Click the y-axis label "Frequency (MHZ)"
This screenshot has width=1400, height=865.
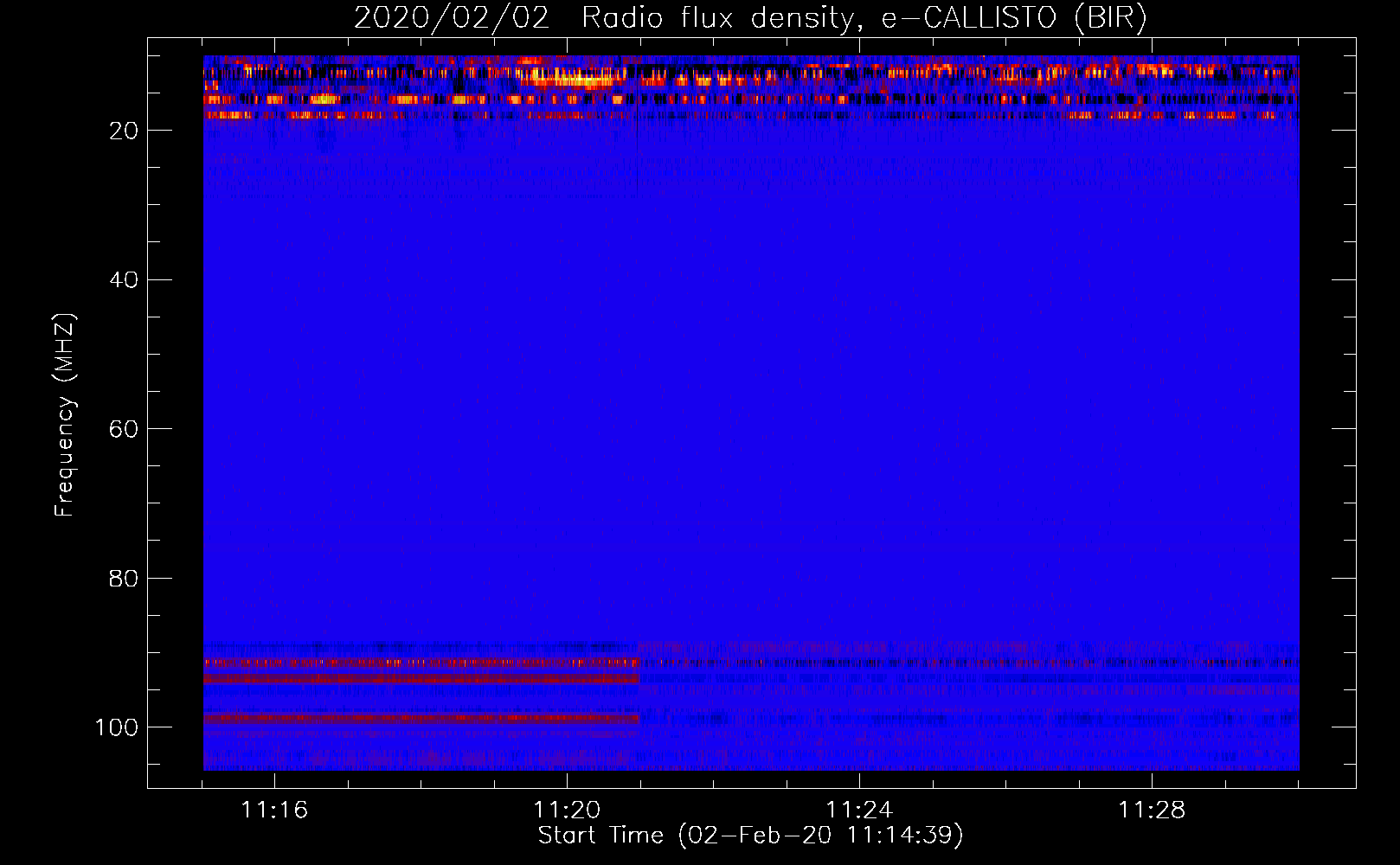(x=65, y=415)
